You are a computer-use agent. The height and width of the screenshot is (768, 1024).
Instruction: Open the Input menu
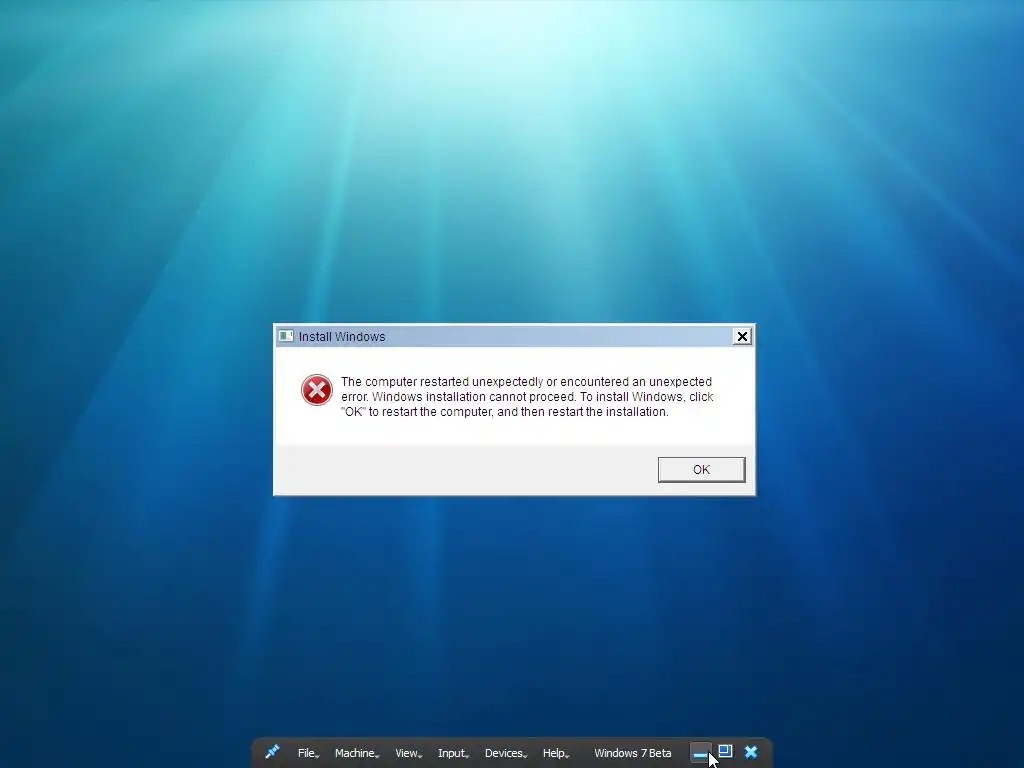[x=453, y=753]
